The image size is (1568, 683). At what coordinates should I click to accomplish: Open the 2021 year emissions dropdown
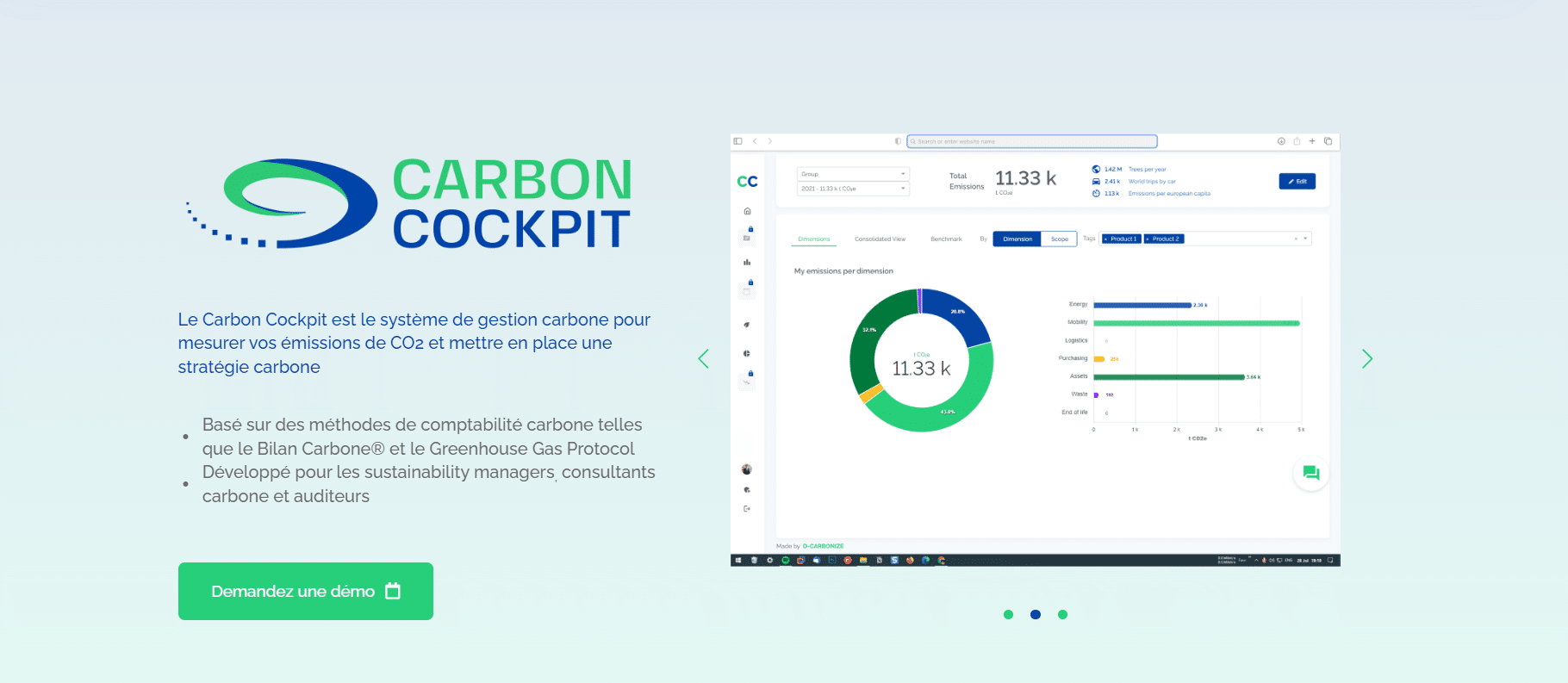tap(853, 189)
